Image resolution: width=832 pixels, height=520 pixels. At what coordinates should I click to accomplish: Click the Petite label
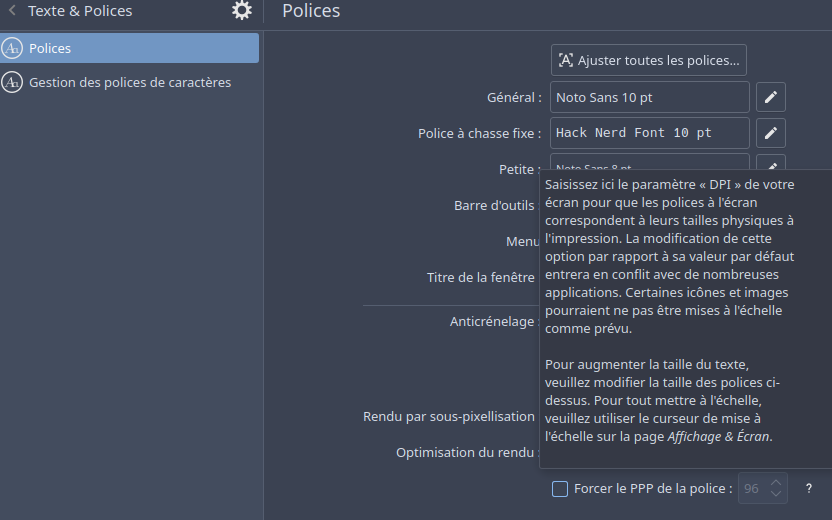[x=519, y=169]
